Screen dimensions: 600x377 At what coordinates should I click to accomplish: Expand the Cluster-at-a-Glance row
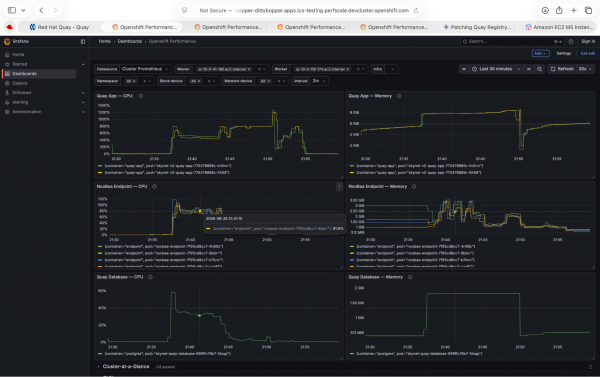pos(99,367)
